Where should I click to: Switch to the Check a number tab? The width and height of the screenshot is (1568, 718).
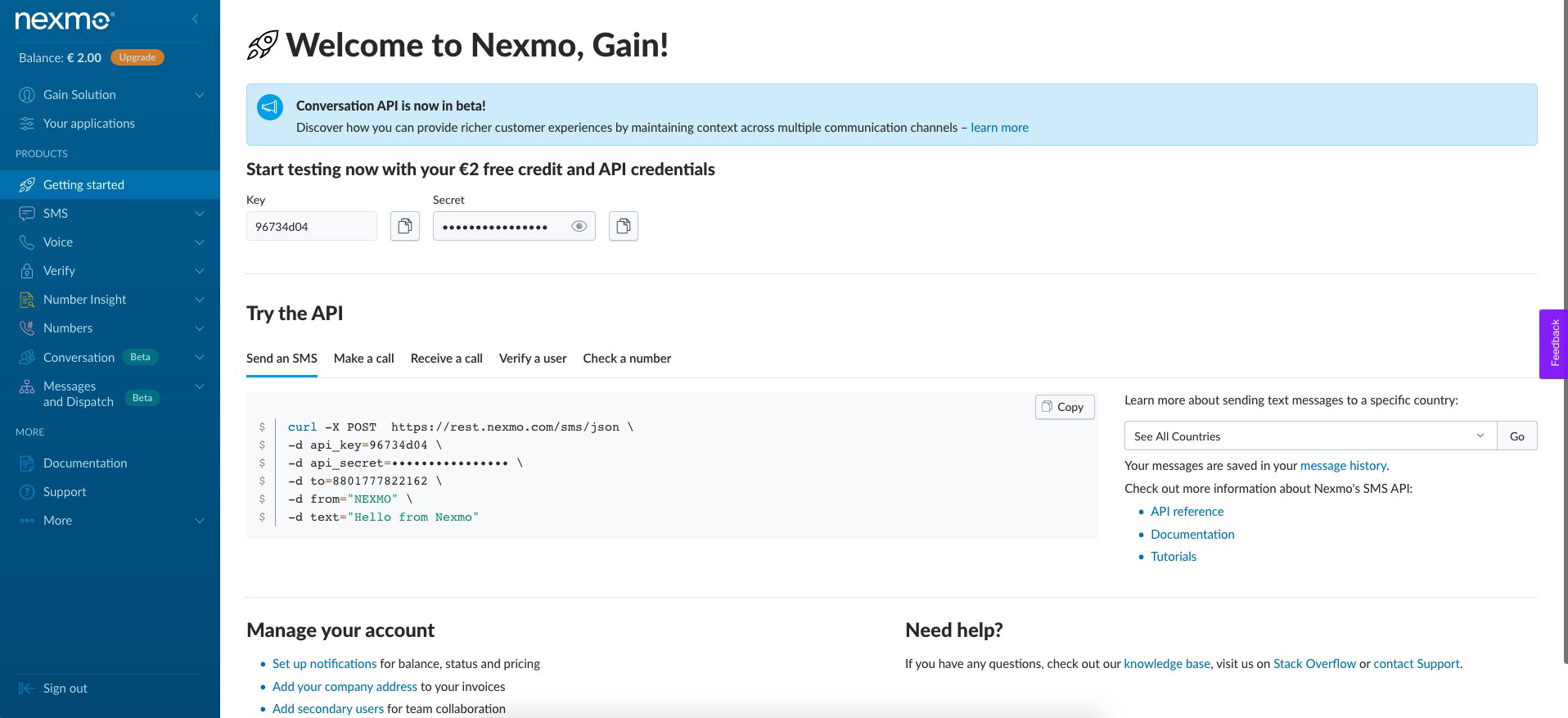[x=627, y=359]
